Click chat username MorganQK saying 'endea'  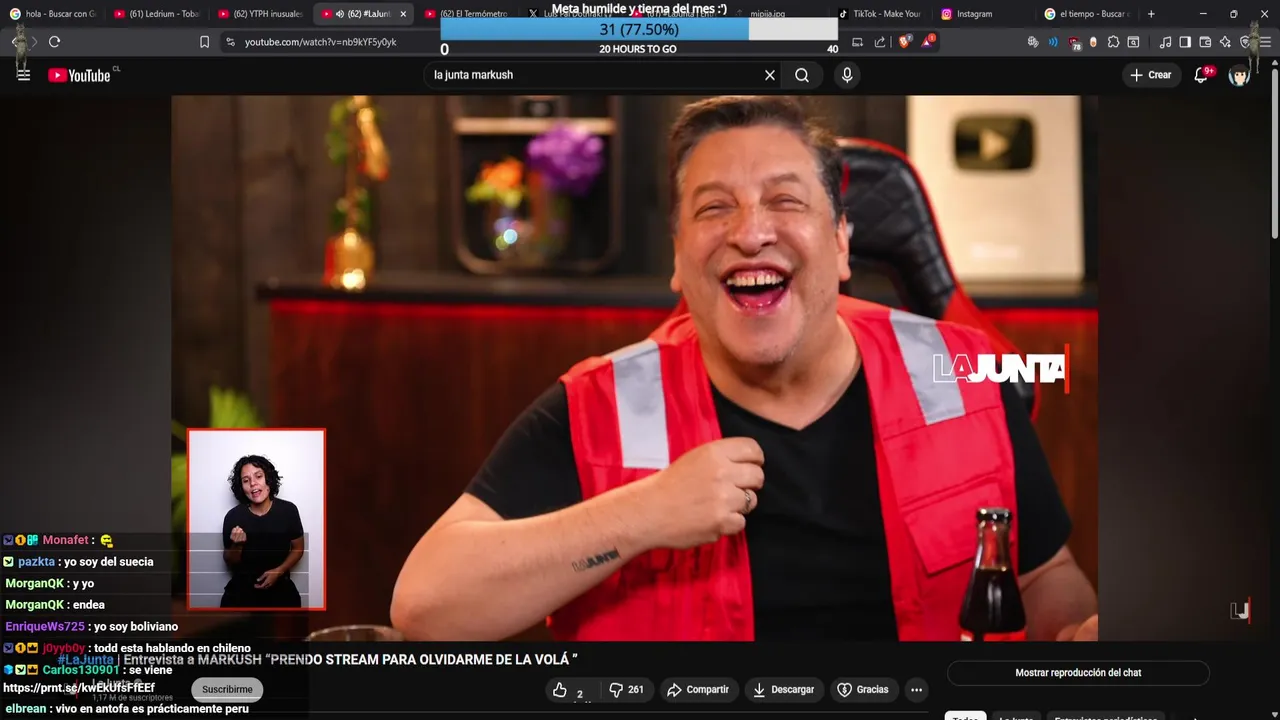point(35,605)
